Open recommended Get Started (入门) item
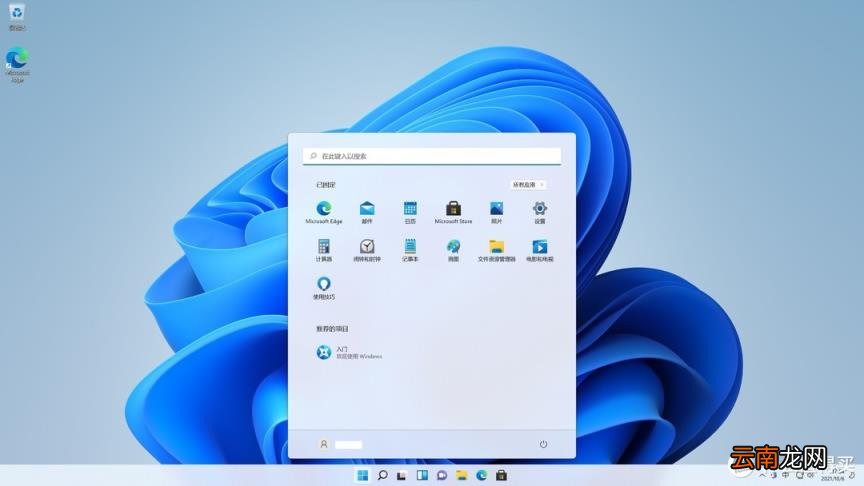 pyautogui.click(x=349, y=352)
